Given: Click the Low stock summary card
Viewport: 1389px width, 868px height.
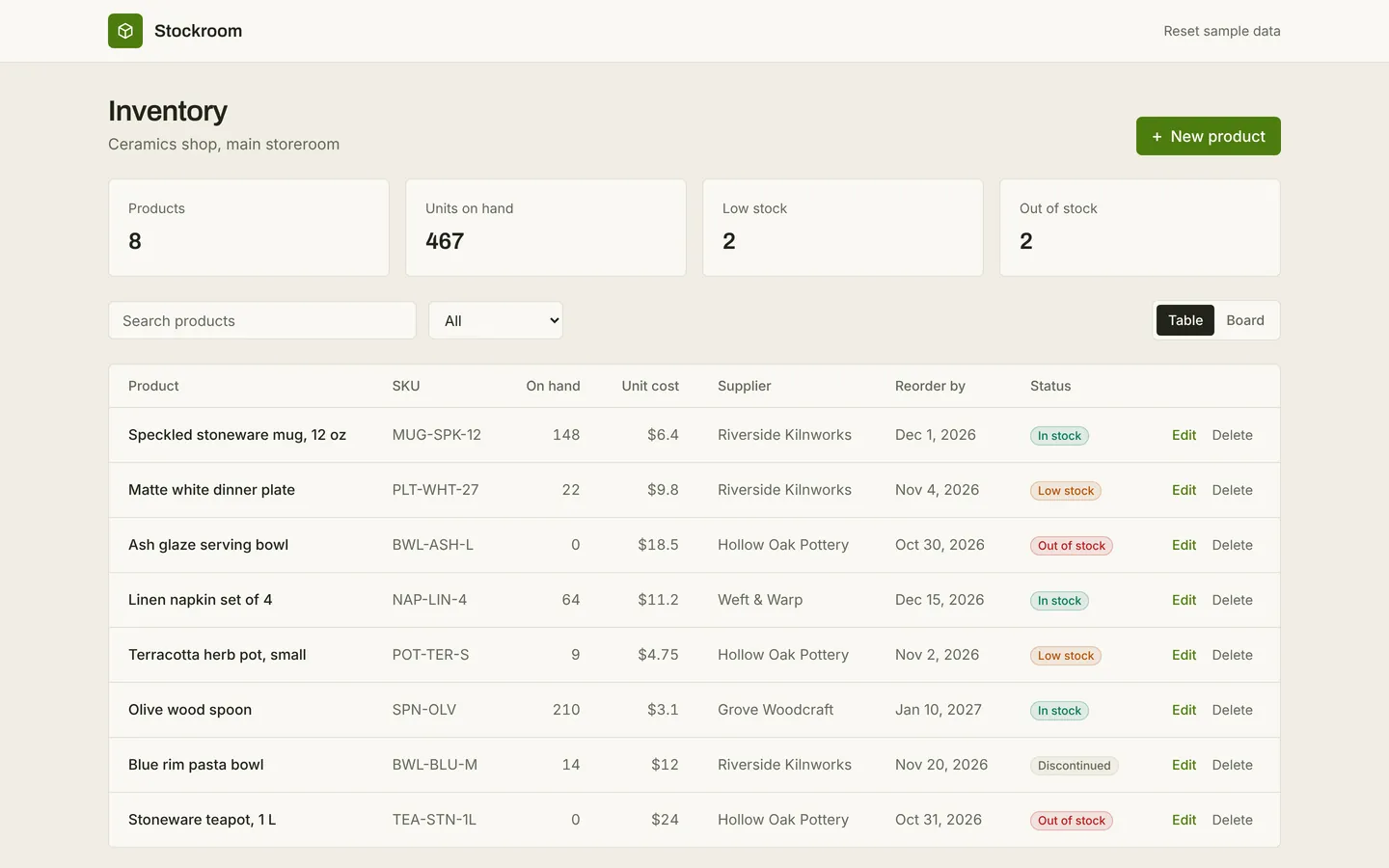Looking at the screenshot, I should click(x=843, y=228).
